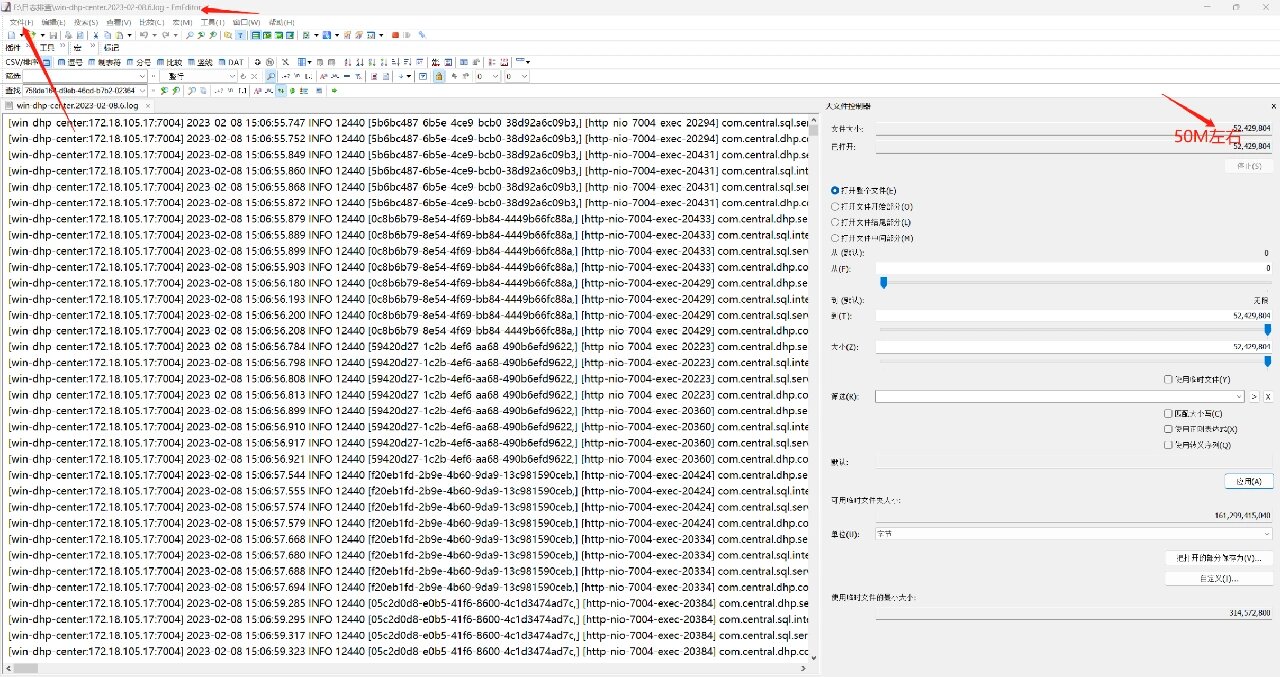Enable 使用临时文件(Y) checkbox
Image resolution: width=1280 pixels, height=677 pixels.
tap(1197, 380)
